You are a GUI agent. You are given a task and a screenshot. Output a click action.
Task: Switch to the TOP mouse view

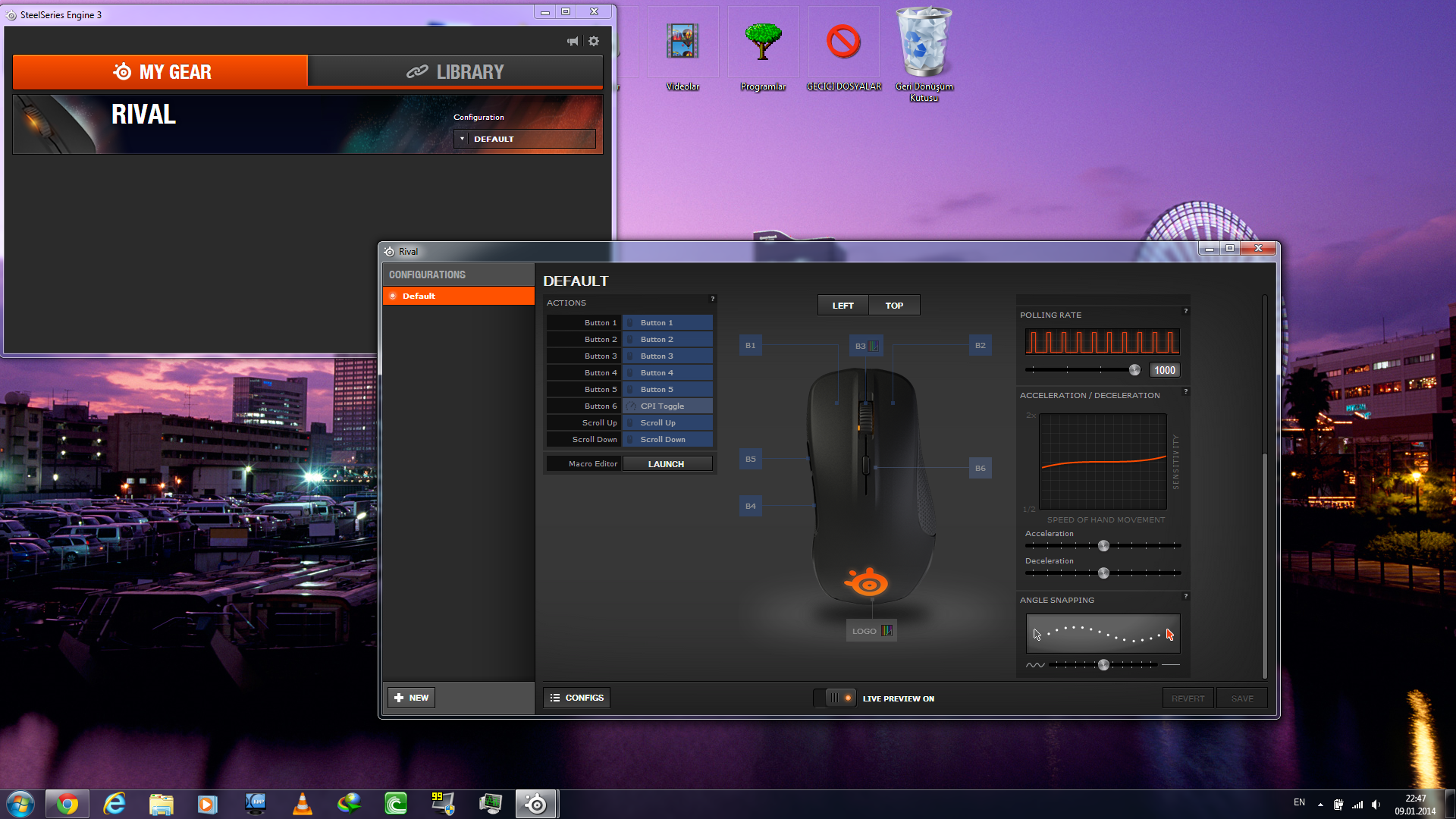[x=894, y=306]
